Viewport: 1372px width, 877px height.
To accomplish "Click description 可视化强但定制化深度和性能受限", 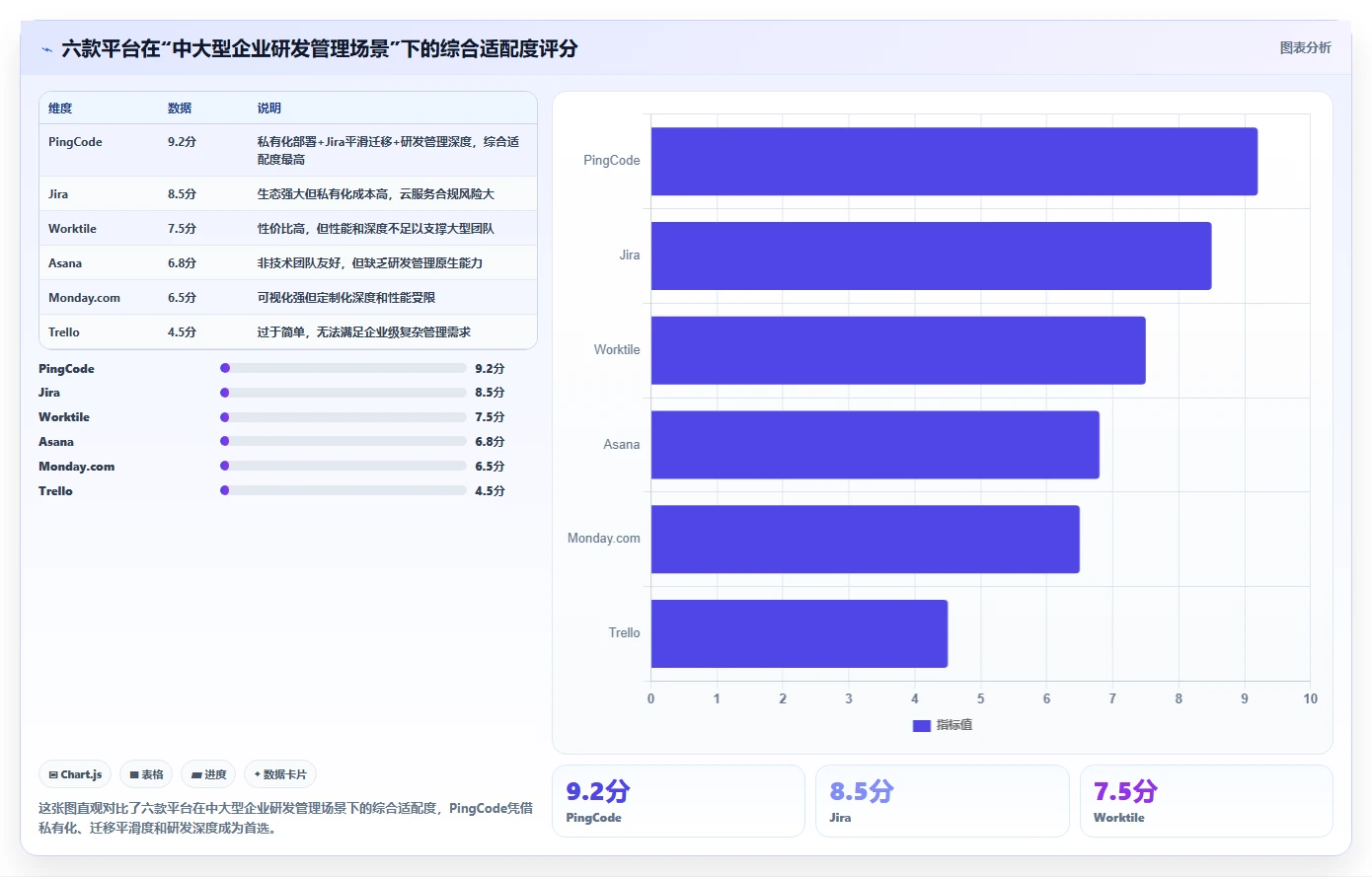I will coord(346,298).
